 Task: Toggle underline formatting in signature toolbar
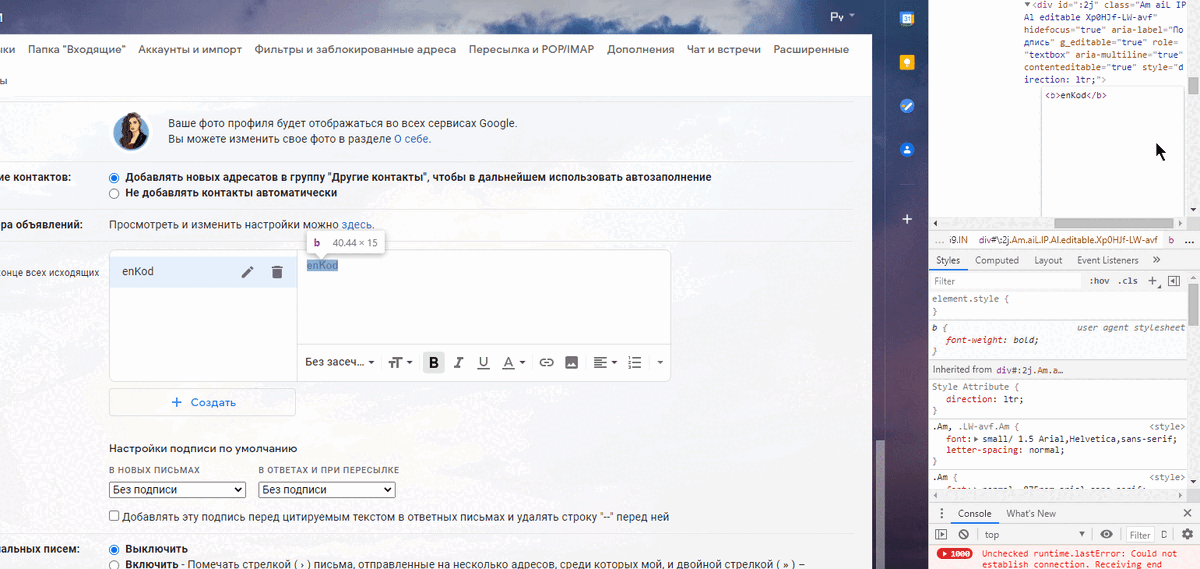pyautogui.click(x=484, y=362)
